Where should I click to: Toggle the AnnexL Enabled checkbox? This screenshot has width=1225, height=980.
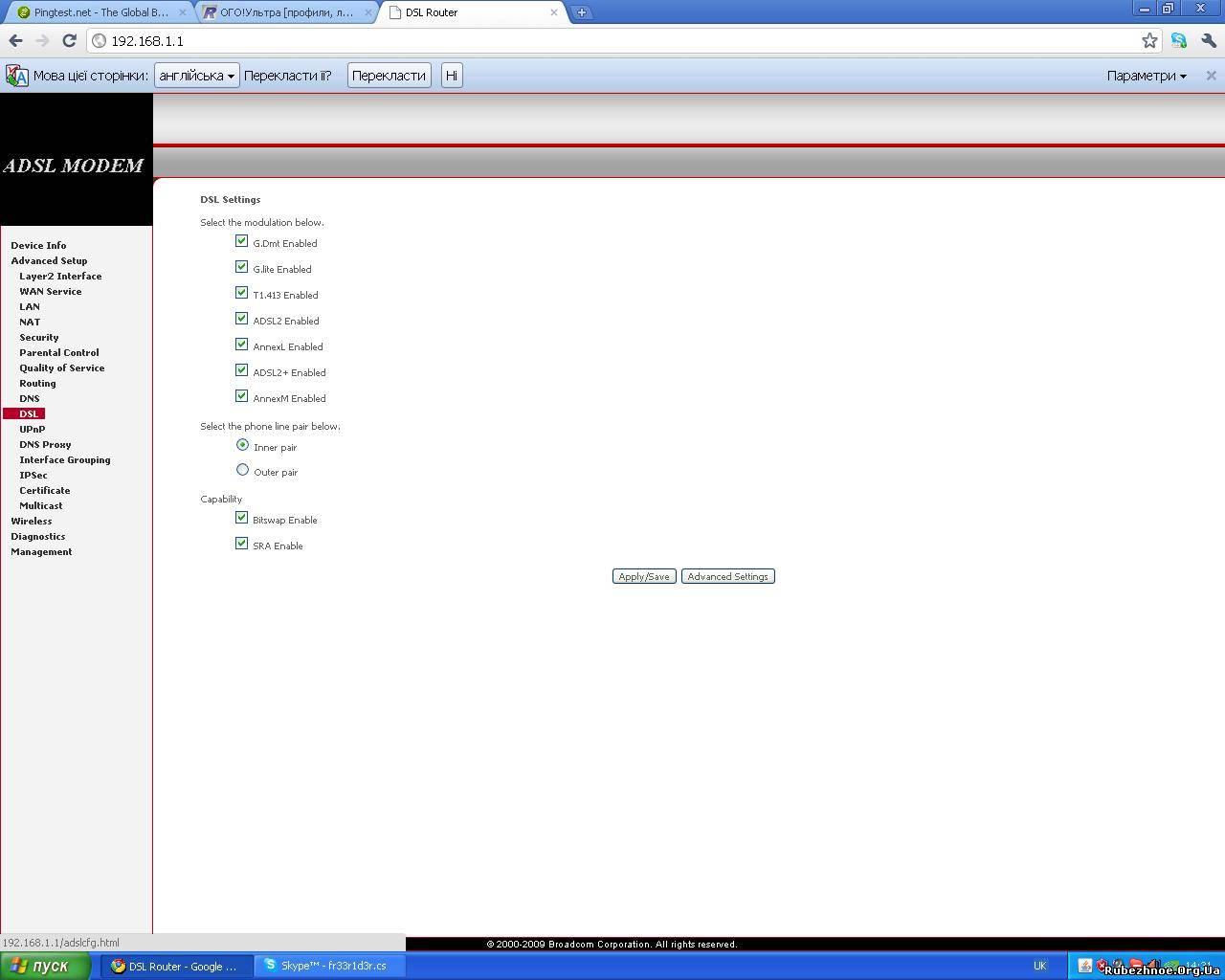coord(241,345)
